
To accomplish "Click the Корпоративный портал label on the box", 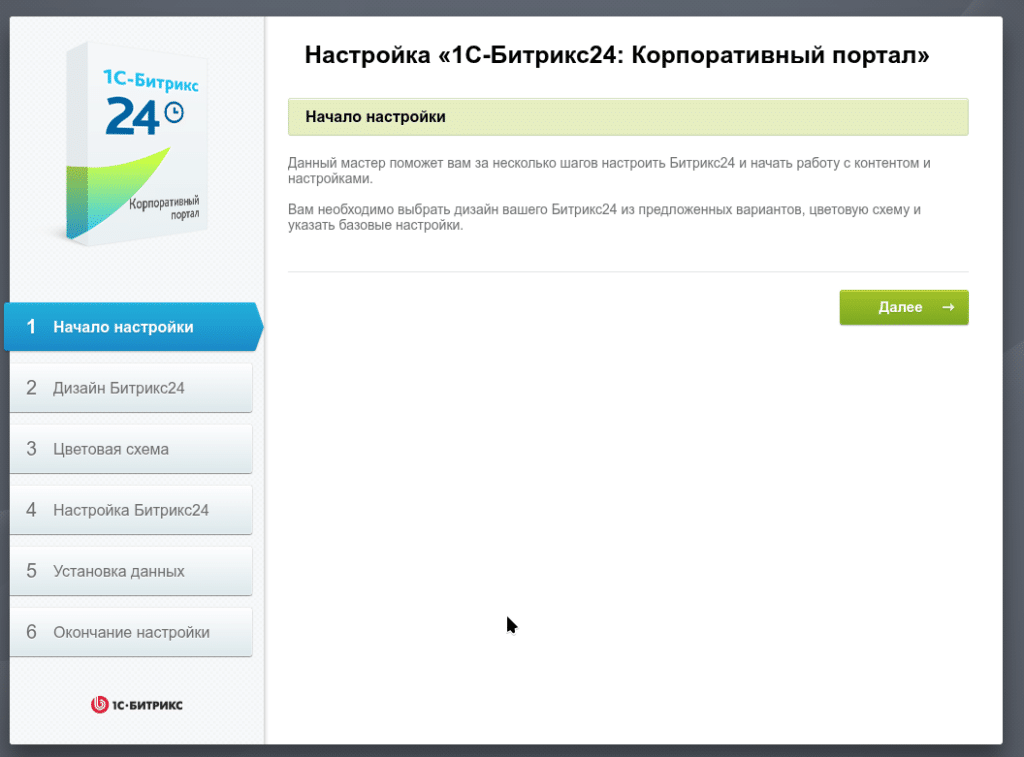I will [x=163, y=209].
